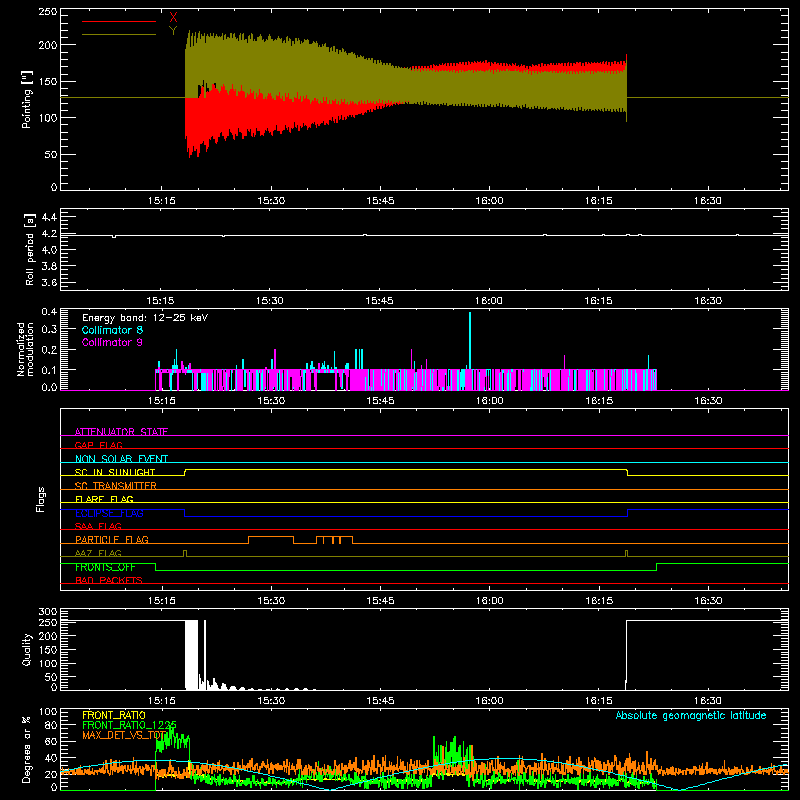
Task: Select the GAP_FLAG label
Action: (x=98, y=445)
